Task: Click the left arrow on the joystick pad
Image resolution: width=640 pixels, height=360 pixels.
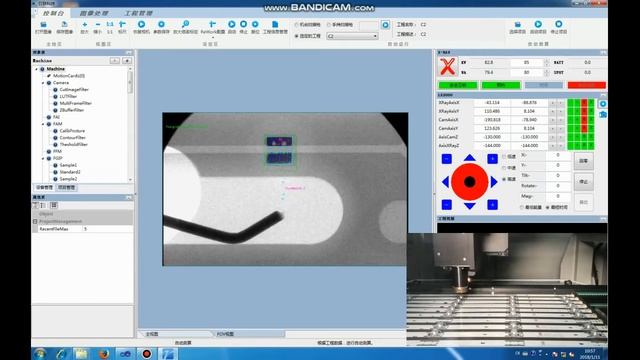Action: click(x=445, y=182)
